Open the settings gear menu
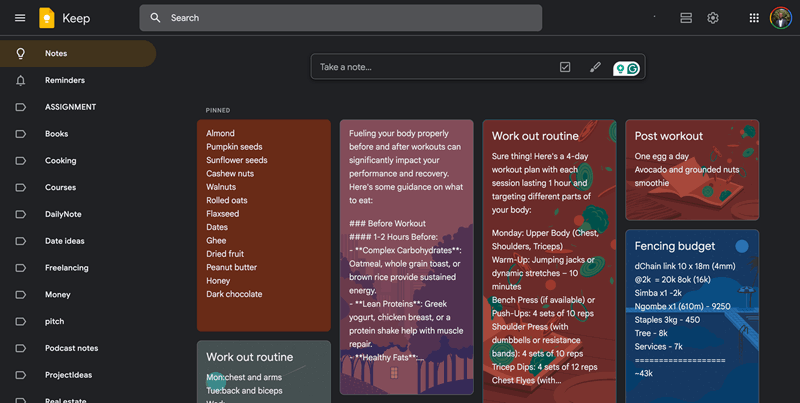Viewport: 800px width, 403px height. point(713,18)
